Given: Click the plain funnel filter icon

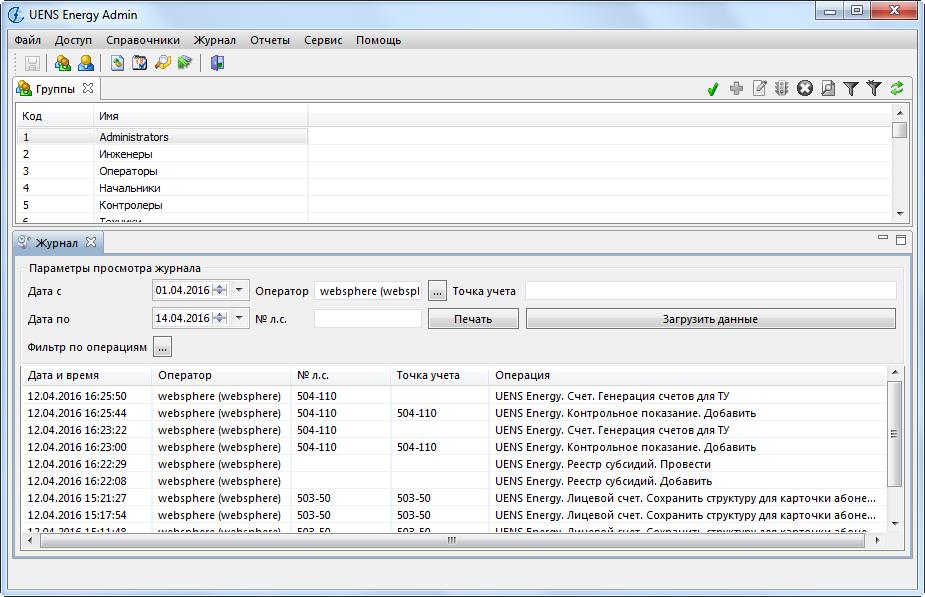Looking at the screenshot, I should click(x=851, y=88).
